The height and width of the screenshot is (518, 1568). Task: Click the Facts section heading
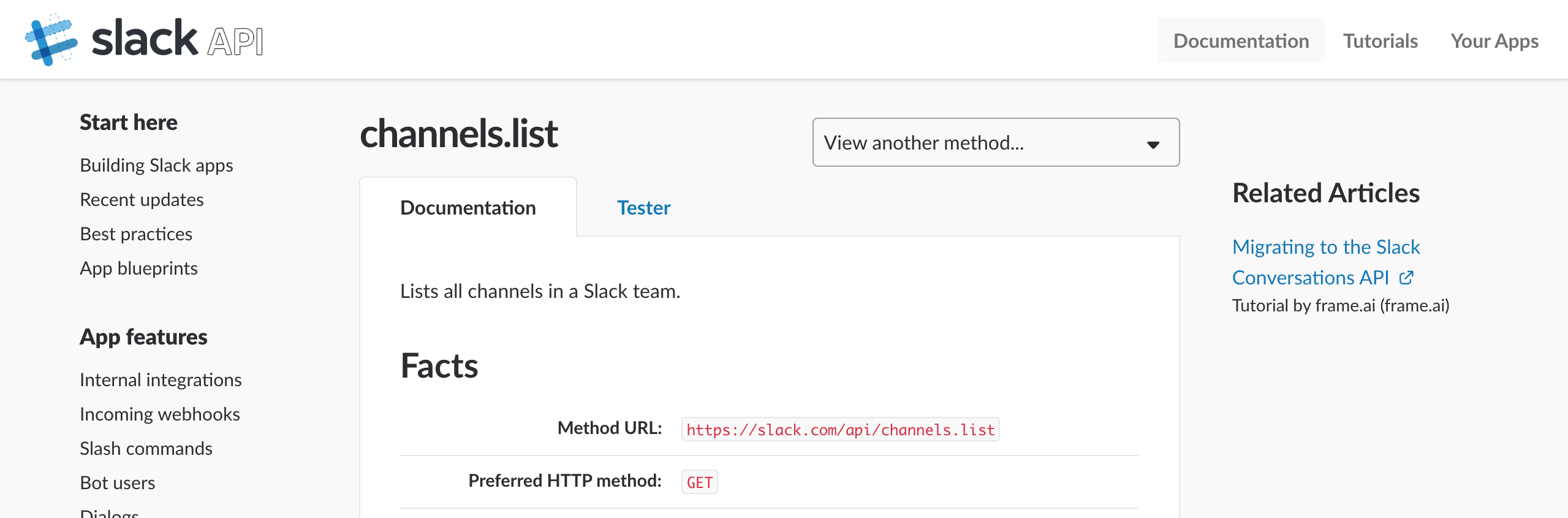(x=439, y=365)
